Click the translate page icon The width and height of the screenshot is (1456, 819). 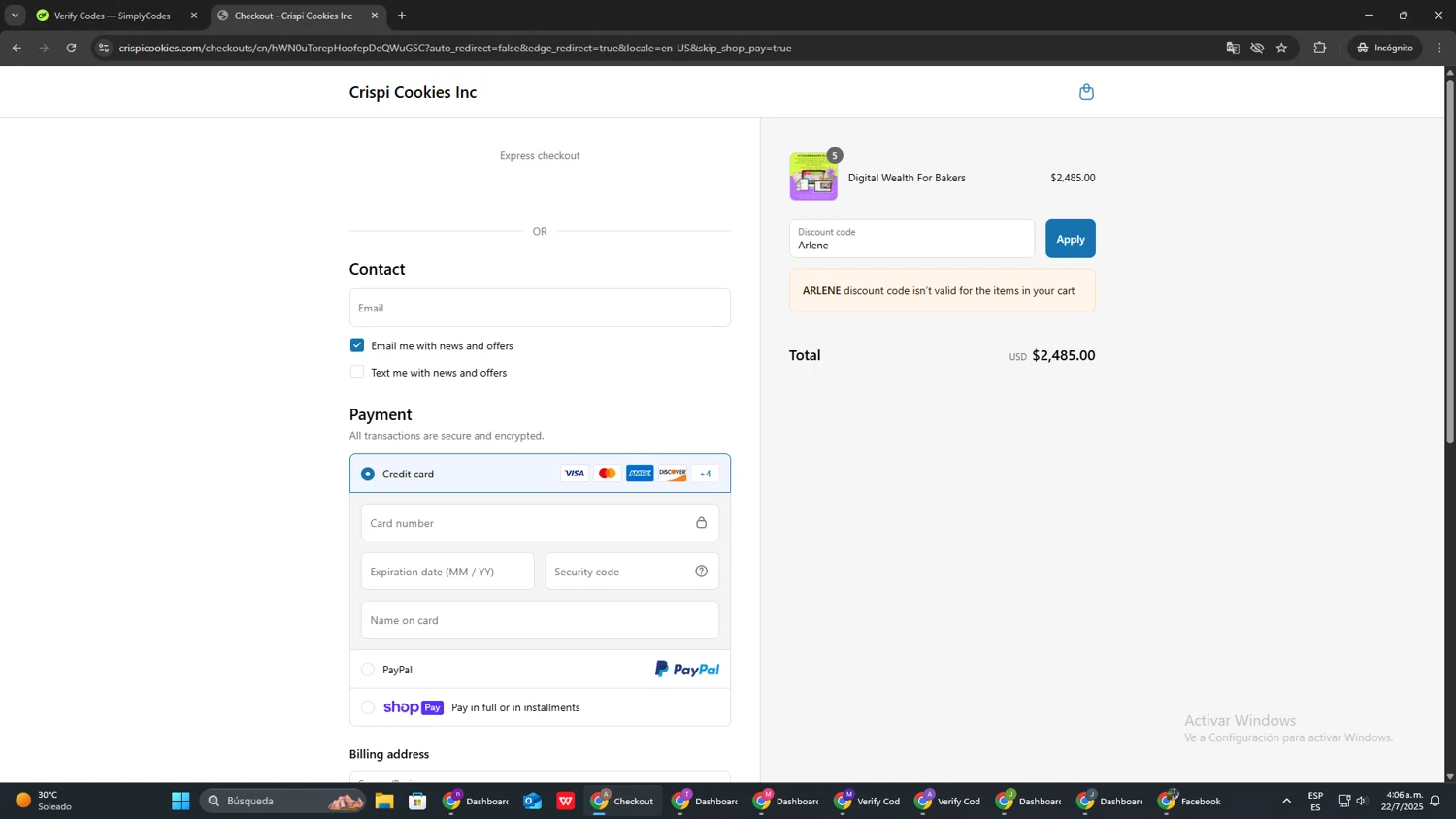[1233, 48]
